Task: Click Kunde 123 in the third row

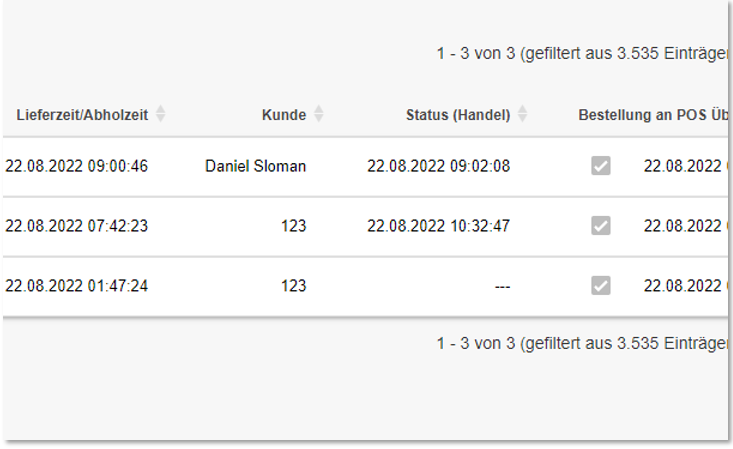Action: [x=293, y=286]
